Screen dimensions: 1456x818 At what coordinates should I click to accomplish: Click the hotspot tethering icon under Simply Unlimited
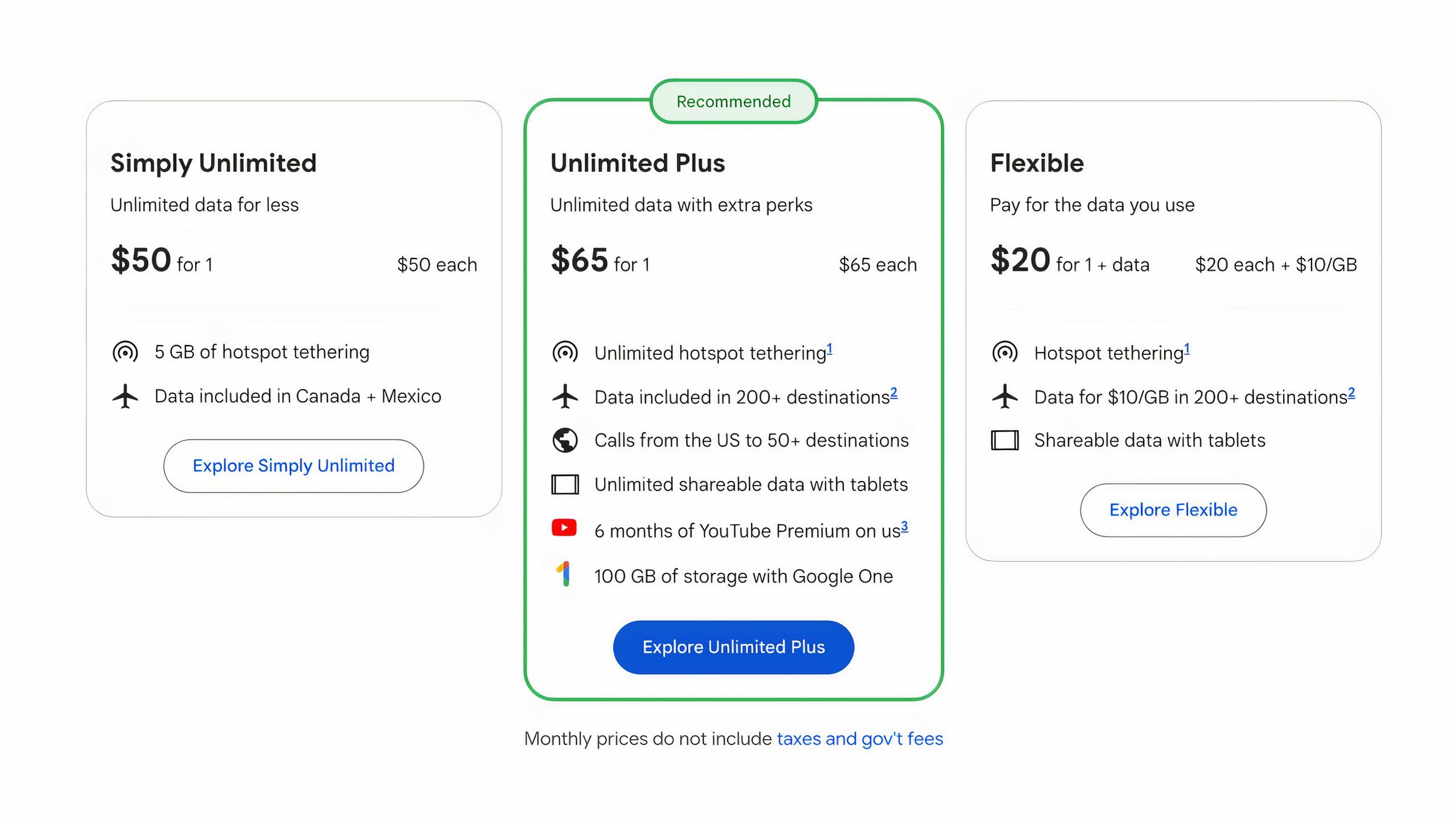[125, 352]
